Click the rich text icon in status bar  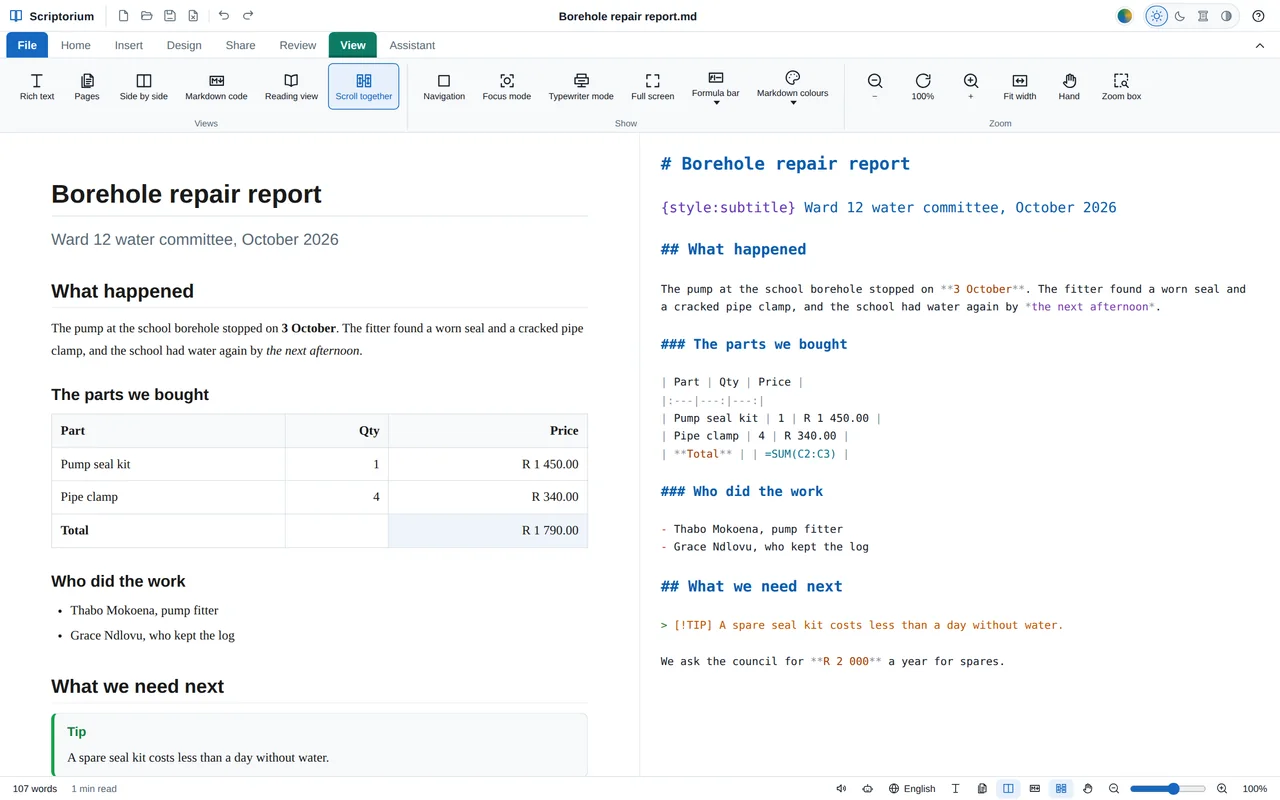point(956,789)
